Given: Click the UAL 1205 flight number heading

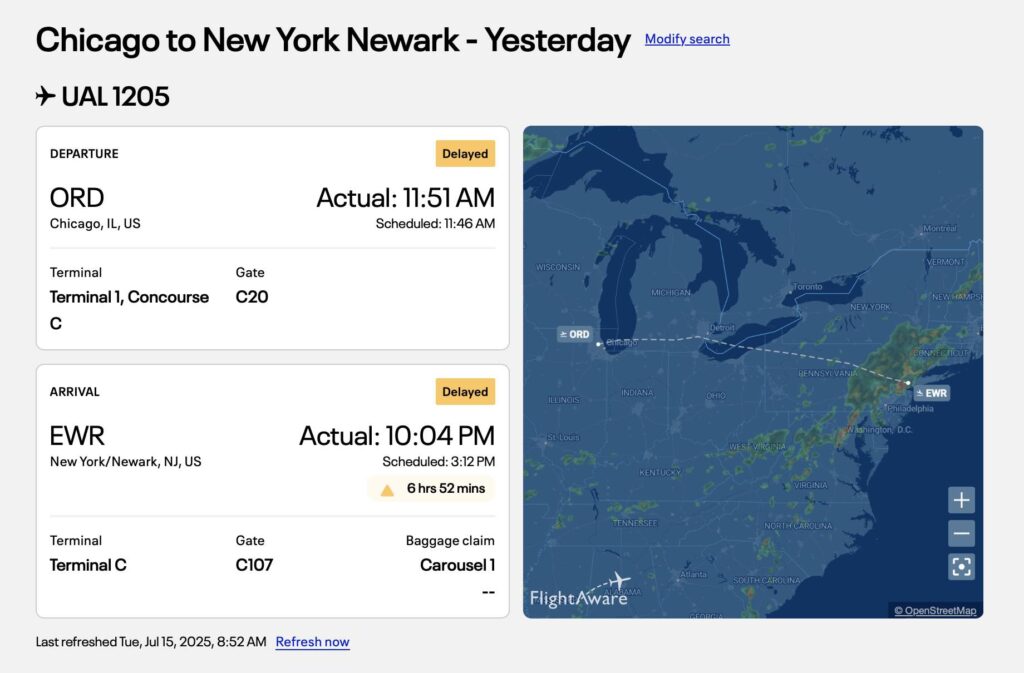Looking at the screenshot, I should coord(115,97).
